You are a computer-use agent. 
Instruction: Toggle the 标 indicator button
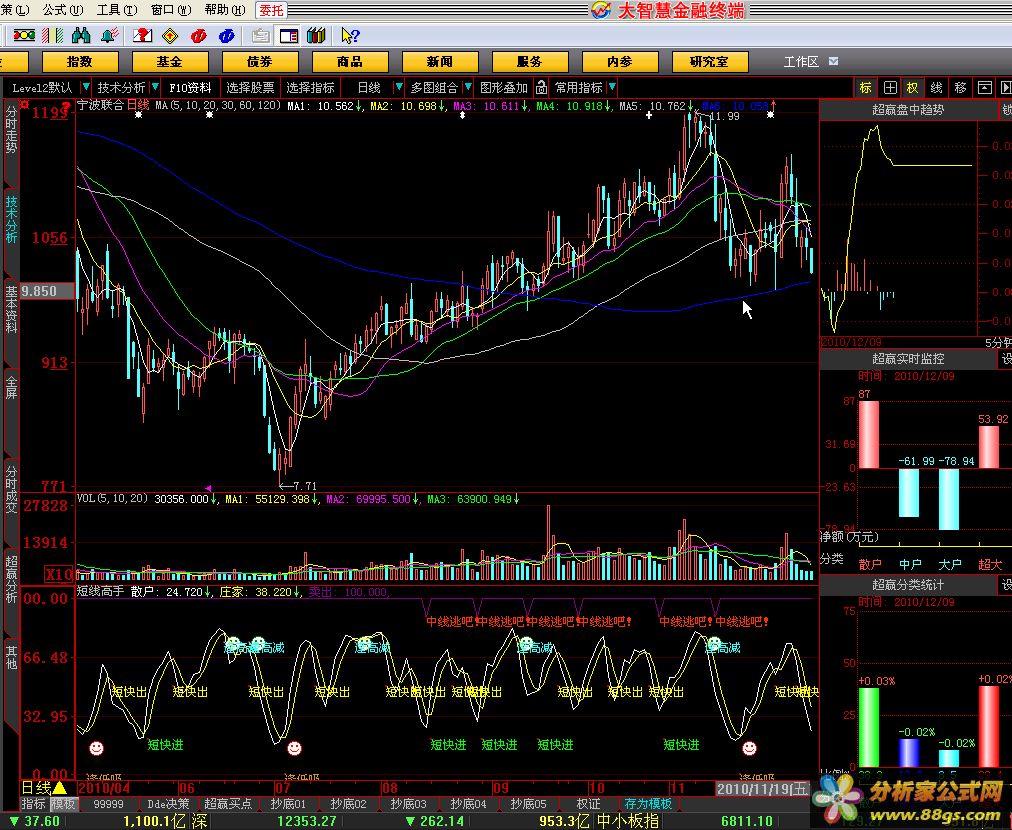click(x=865, y=88)
